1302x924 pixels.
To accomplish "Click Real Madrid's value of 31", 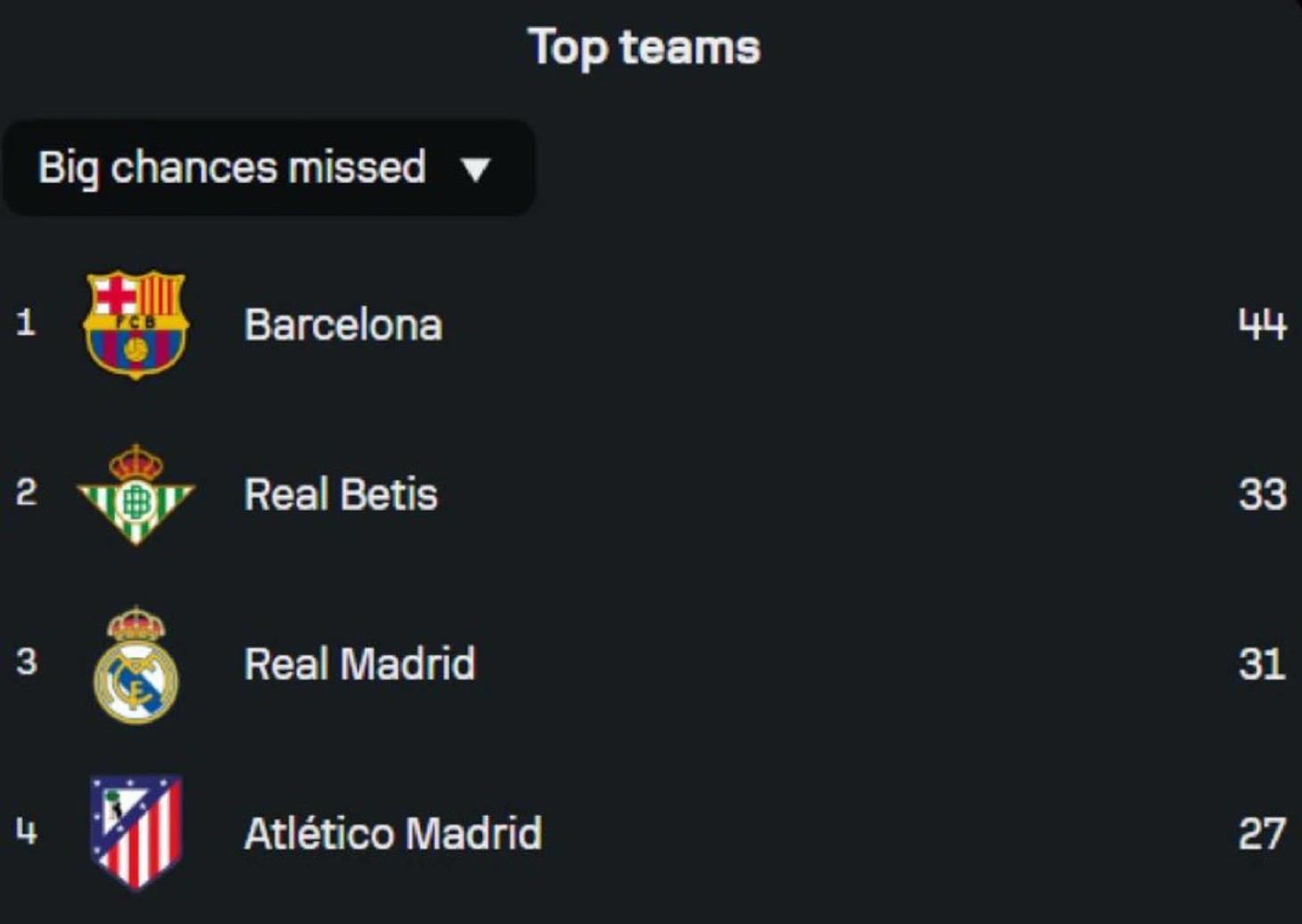I will click(x=1262, y=664).
